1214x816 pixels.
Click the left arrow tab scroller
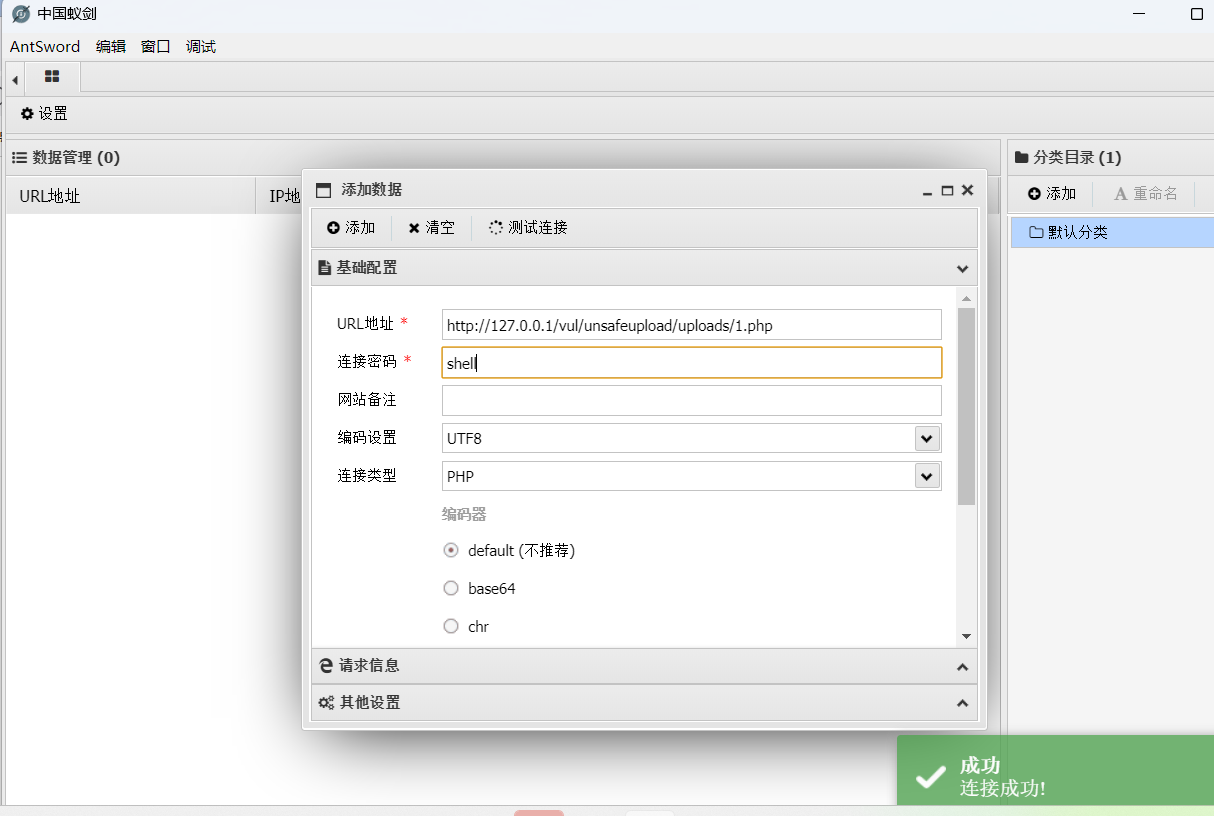[x=15, y=79]
